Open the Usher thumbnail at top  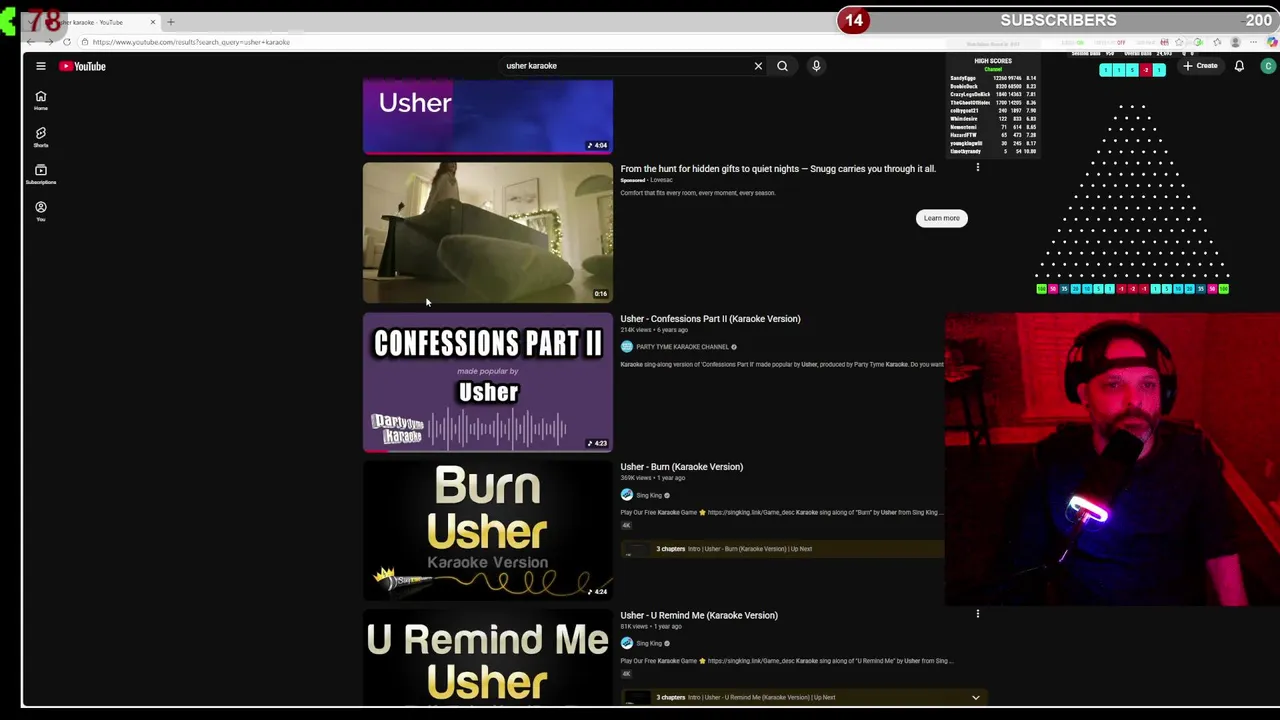tap(488, 116)
